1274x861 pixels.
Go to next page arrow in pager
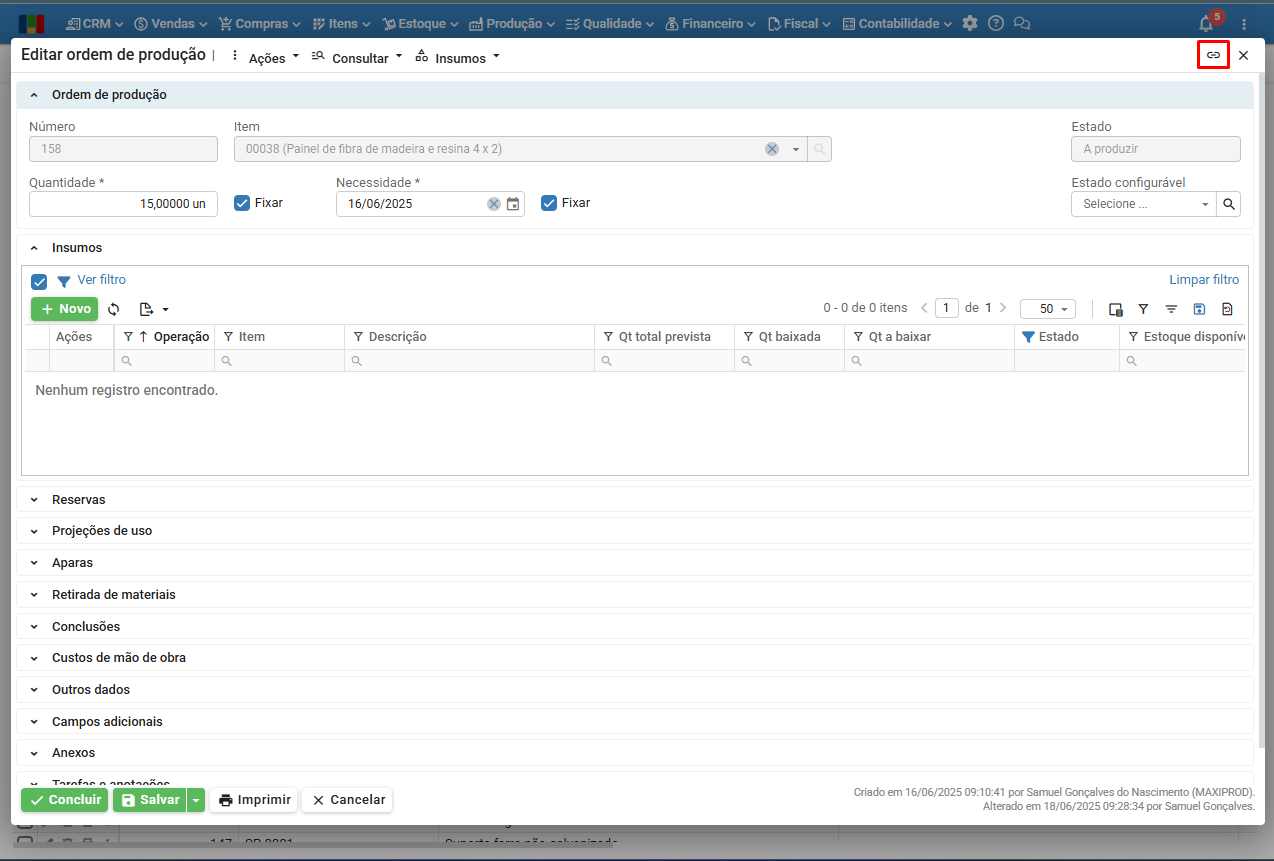(x=1003, y=308)
